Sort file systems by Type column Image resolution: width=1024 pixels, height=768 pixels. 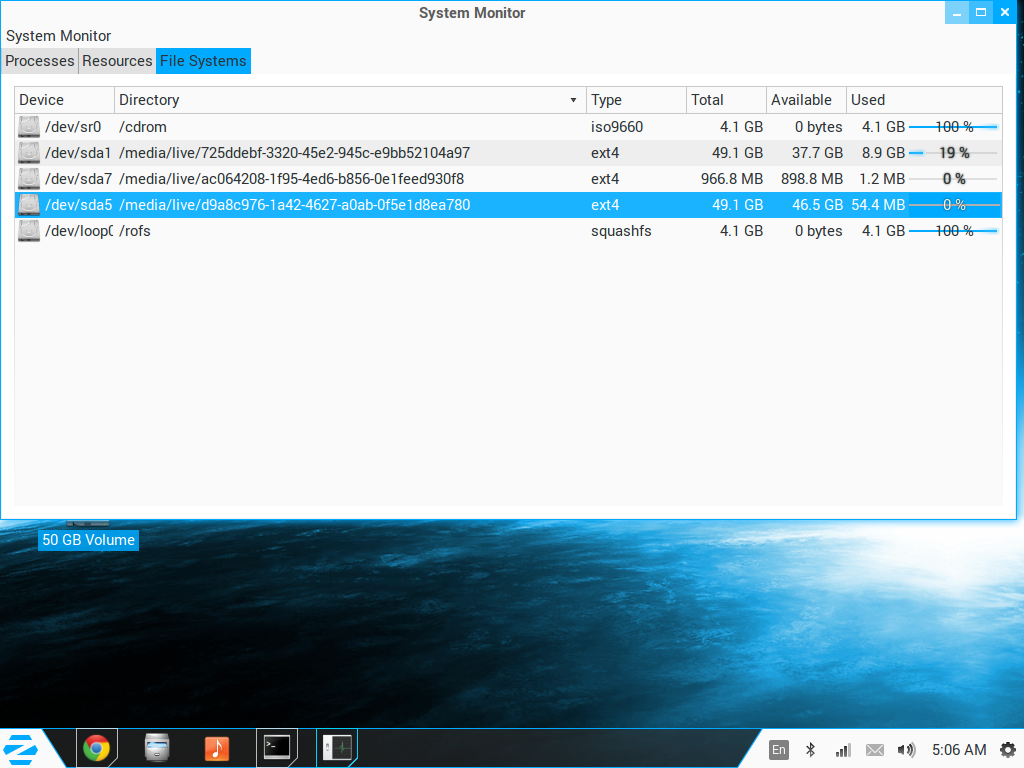(x=635, y=100)
